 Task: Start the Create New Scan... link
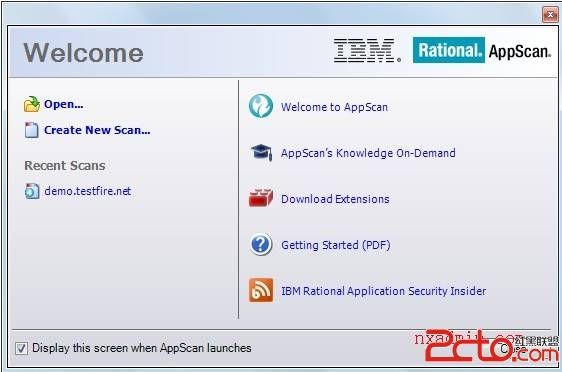(97, 130)
